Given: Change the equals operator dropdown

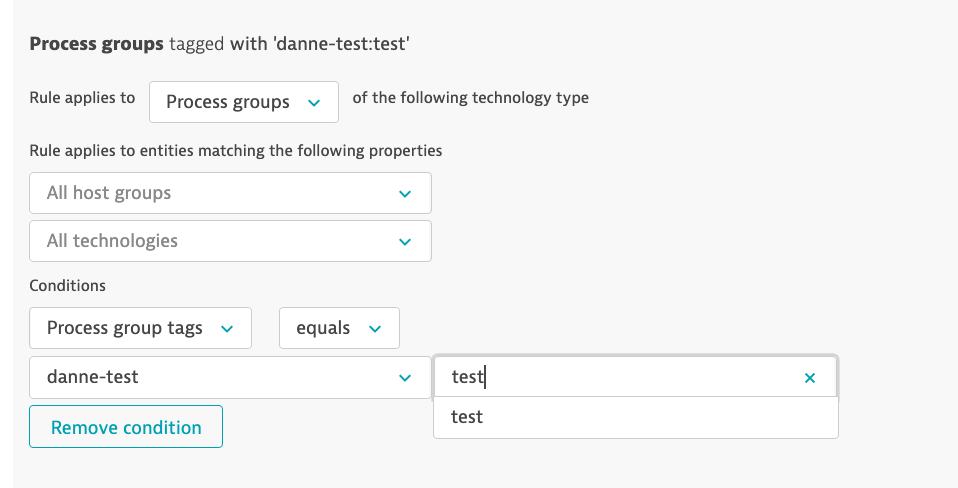Looking at the screenshot, I should coord(339,328).
